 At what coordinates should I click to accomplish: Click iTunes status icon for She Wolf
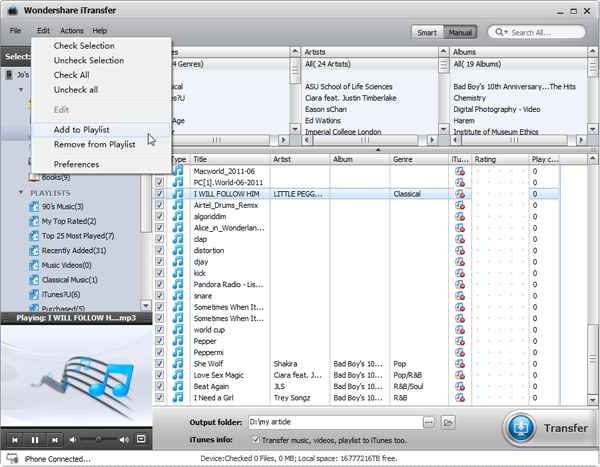[460, 364]
